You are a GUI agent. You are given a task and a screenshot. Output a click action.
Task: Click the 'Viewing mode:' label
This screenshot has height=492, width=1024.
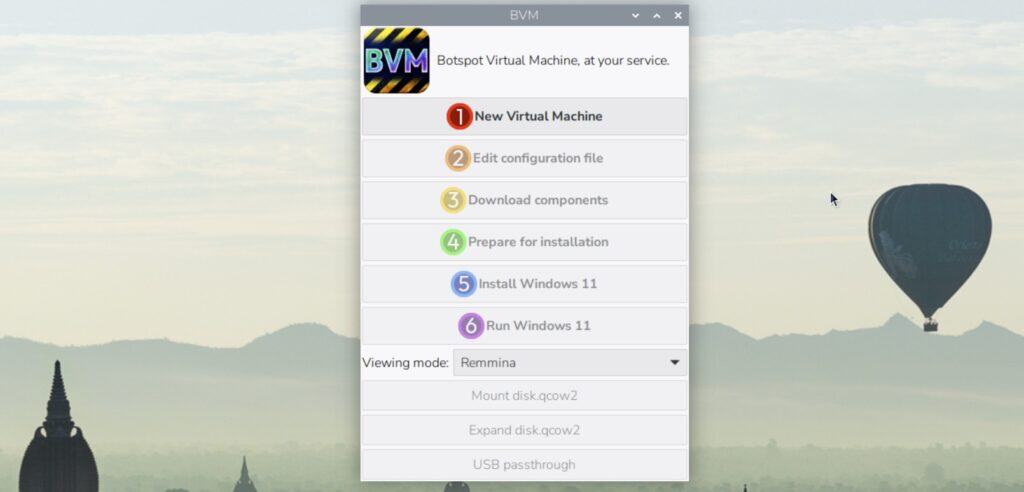[405, 362]
